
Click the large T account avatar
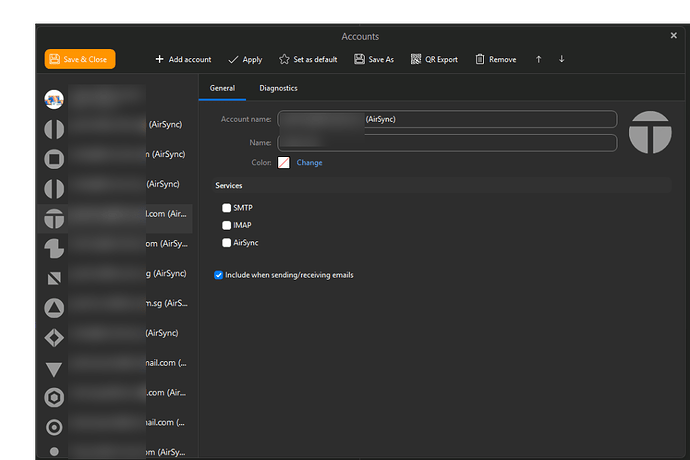650,132
